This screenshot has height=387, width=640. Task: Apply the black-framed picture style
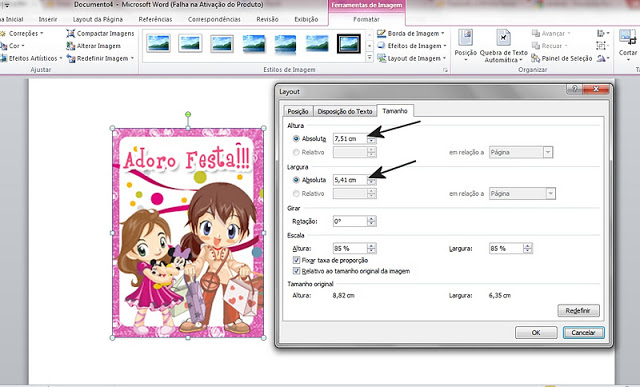pos(349,44)
